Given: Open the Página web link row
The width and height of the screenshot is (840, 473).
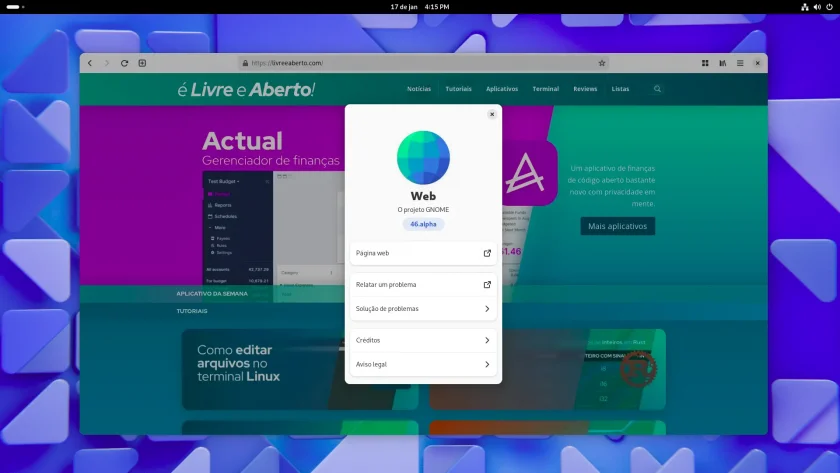Looking at the screenshot, I should pyautogui.click(x=423, y=253).
